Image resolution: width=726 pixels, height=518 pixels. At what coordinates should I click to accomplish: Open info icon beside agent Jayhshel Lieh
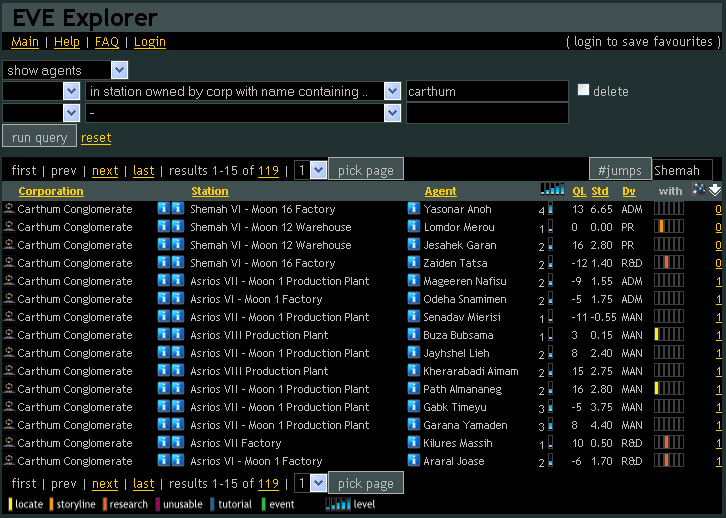click(413, 352)
